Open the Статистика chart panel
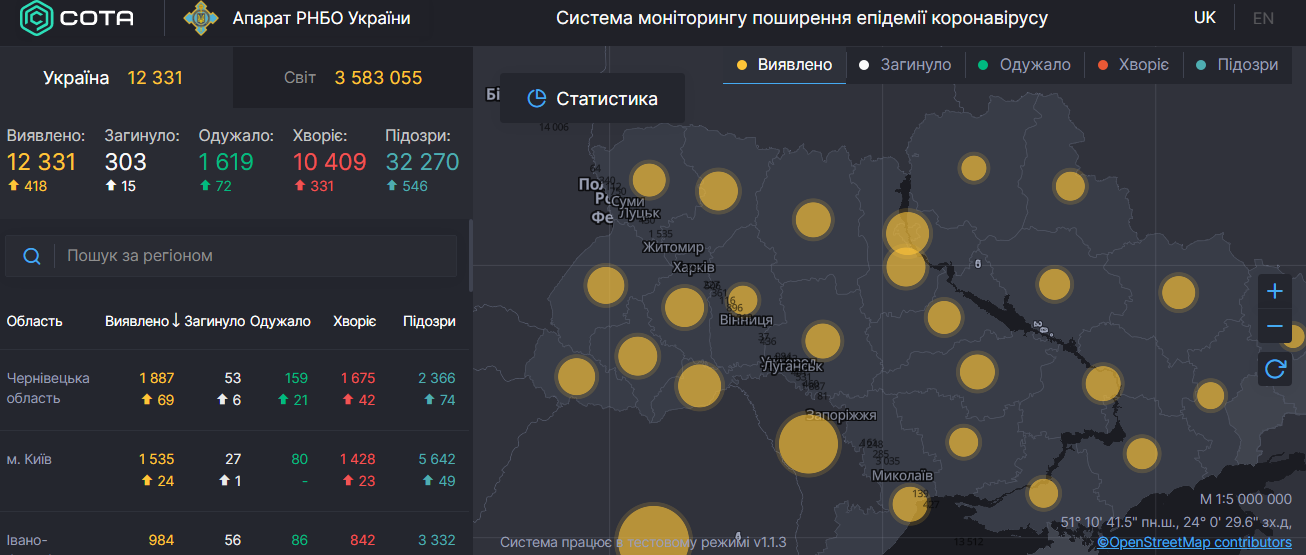Viewport: 1306px width, 555px height. pos(592,98)
